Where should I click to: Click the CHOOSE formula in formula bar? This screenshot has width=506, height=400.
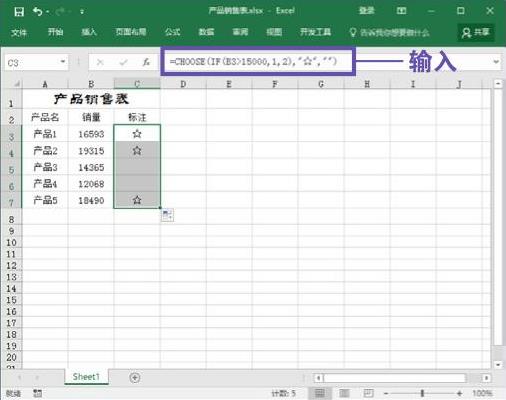(253, 62)
